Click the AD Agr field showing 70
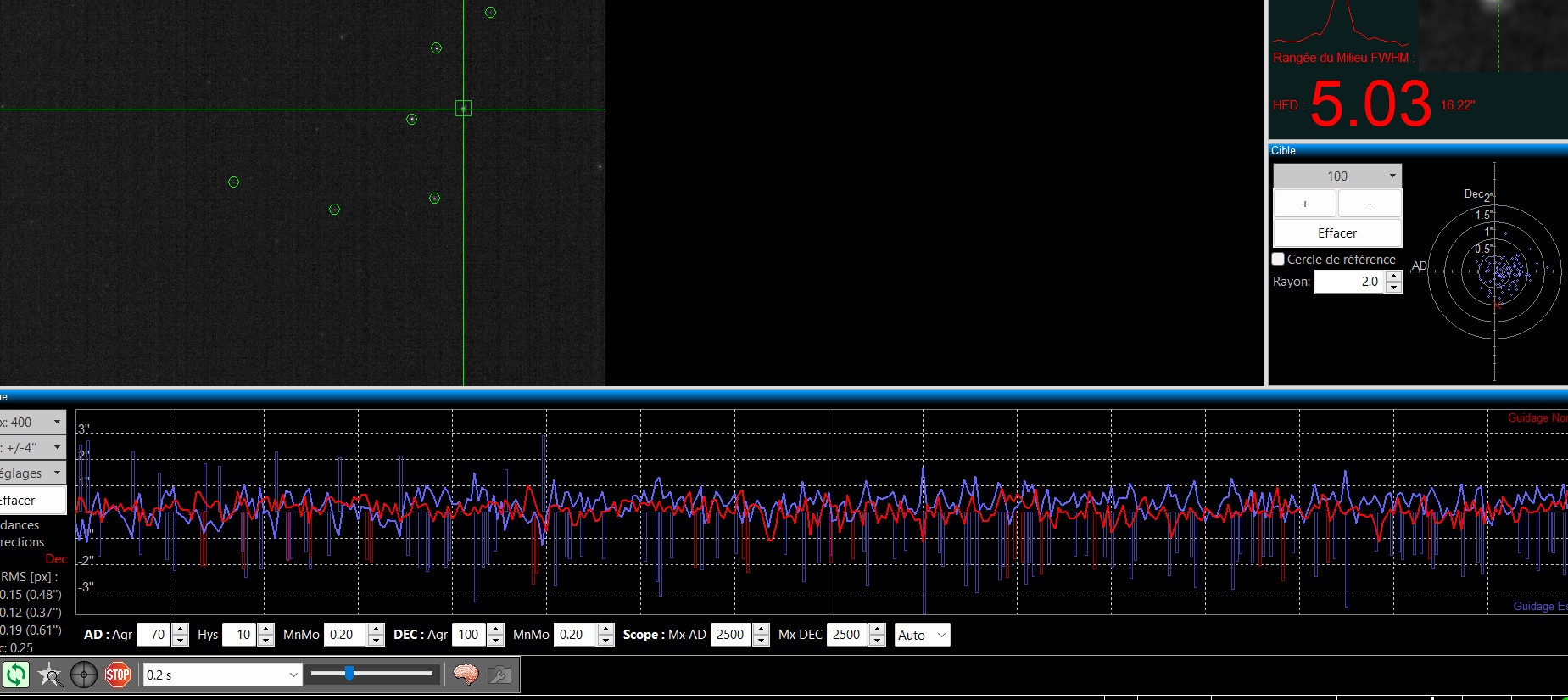 point(153,635)
